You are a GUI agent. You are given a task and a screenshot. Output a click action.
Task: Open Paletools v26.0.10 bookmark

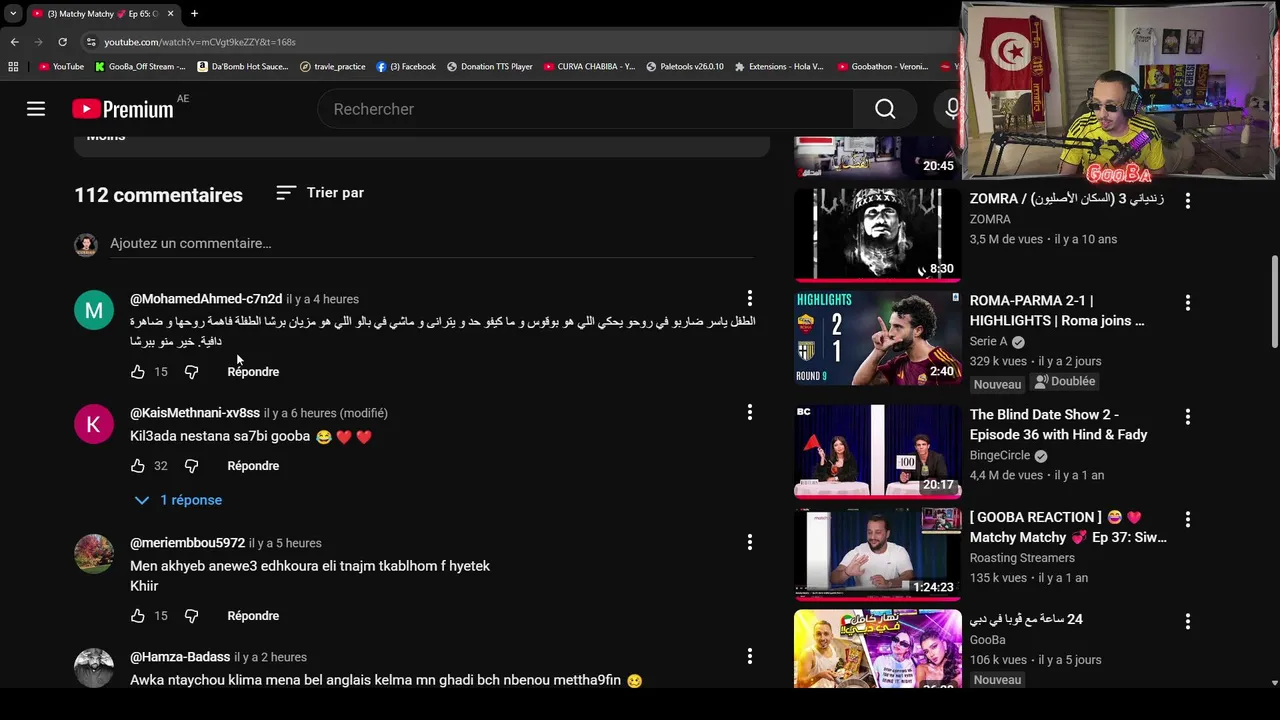pos(685,67)
